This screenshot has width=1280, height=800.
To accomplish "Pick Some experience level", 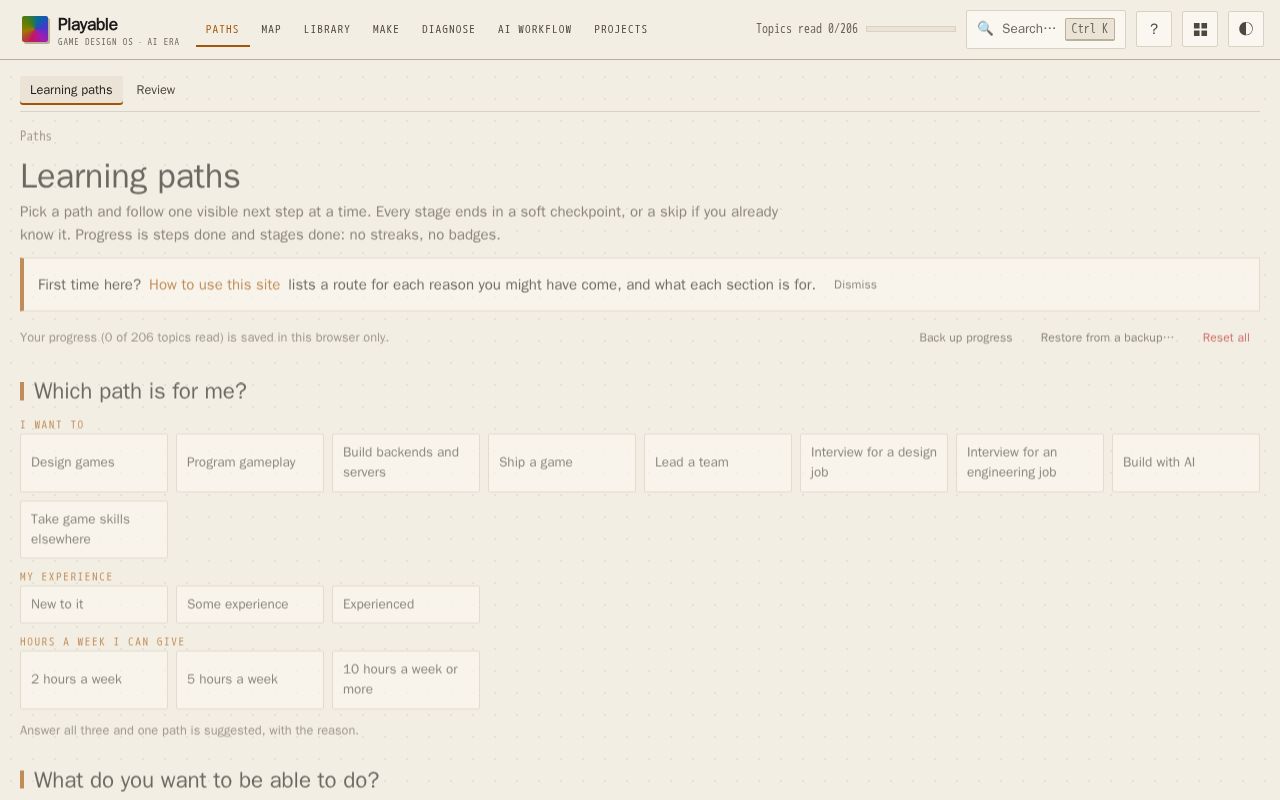I will [x=250, y=605].
